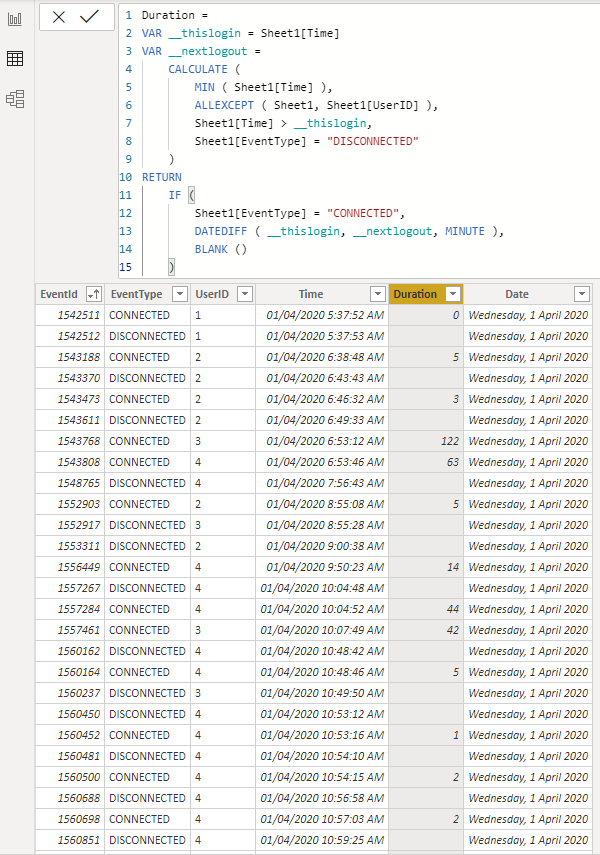Click the 'CALCULATE (' line in formula

(204, 69)
